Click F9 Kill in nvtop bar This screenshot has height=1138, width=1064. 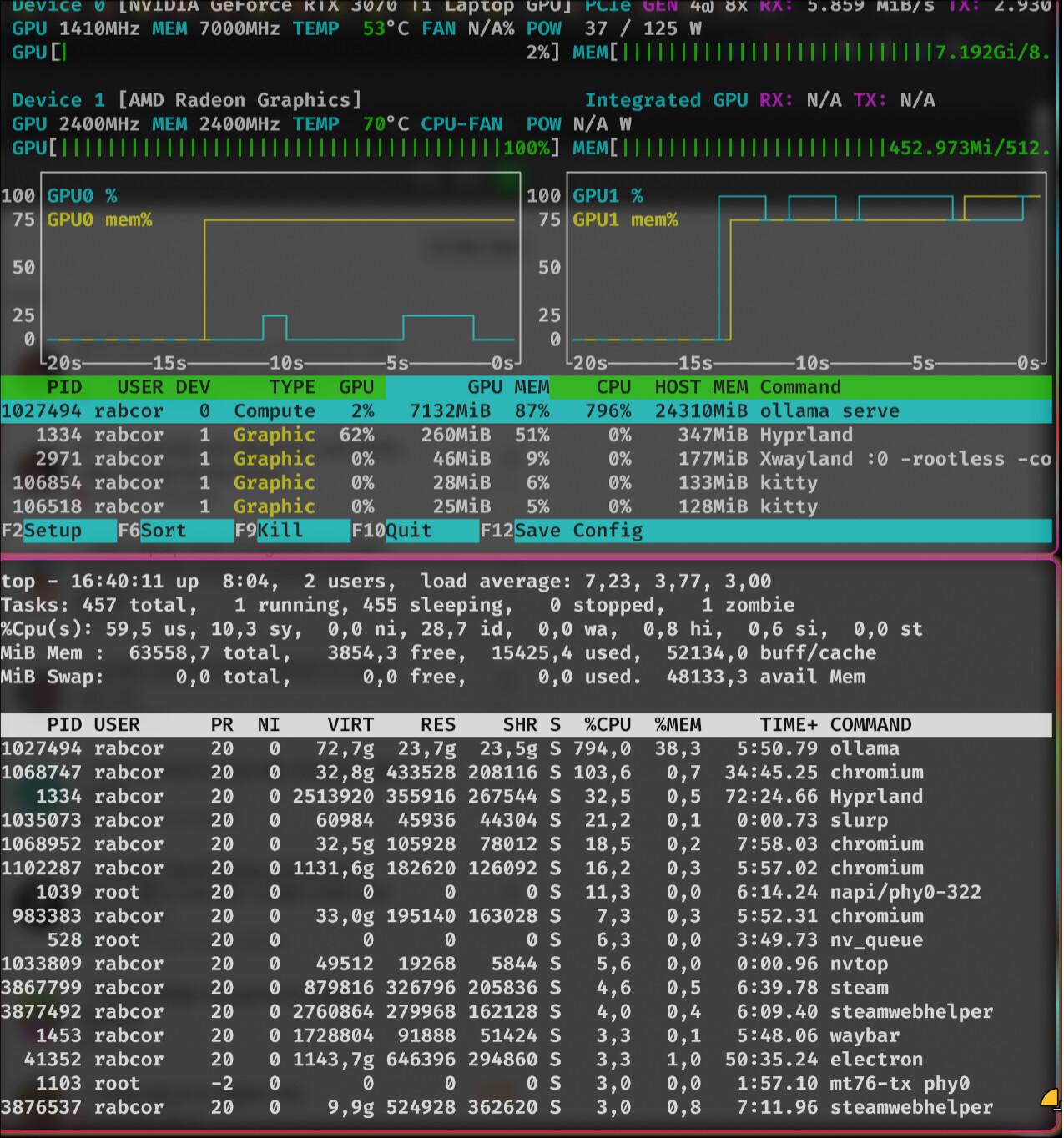(x=280, y=531)
